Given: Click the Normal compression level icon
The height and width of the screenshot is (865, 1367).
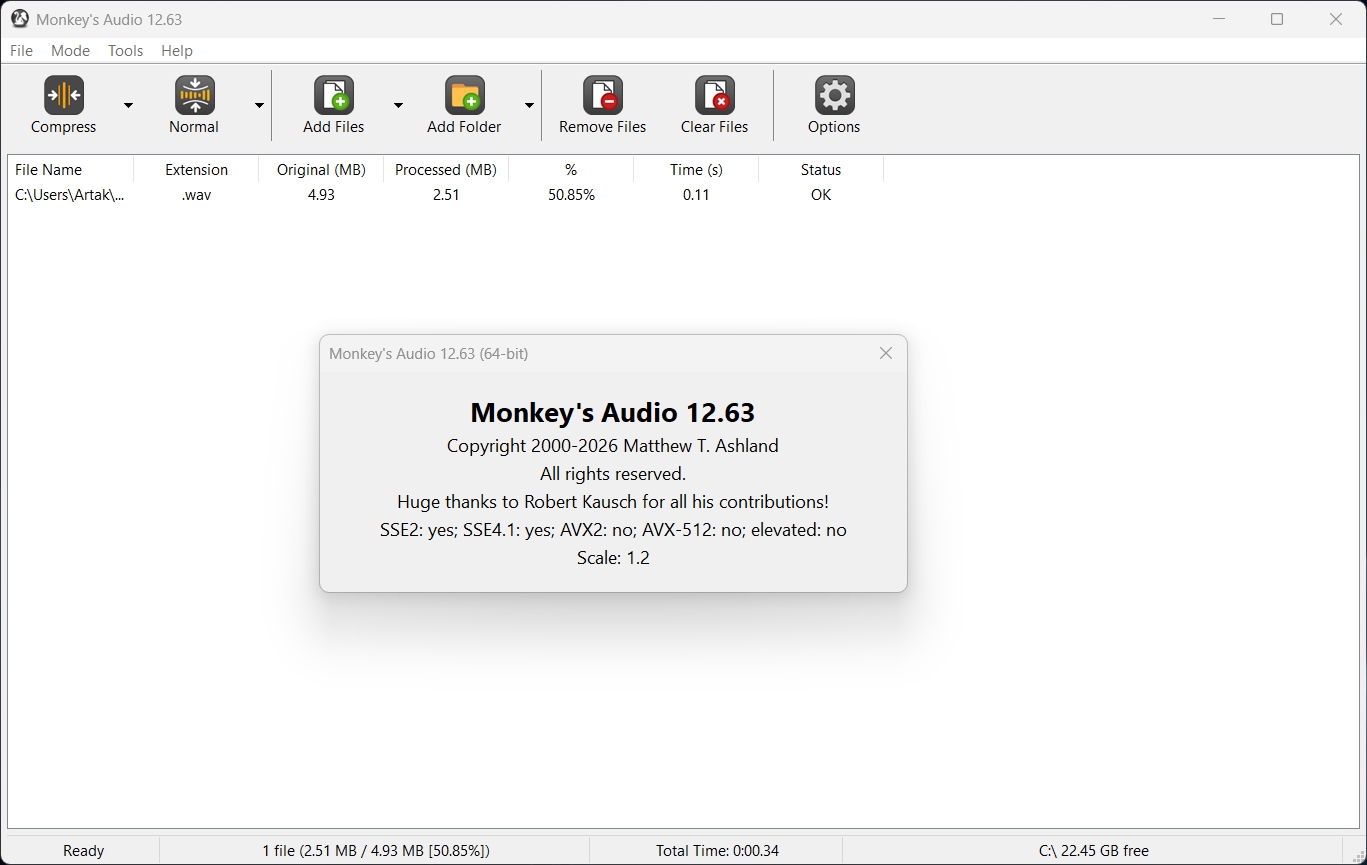Looking at the screenshot, I should [x=194, y=96].
